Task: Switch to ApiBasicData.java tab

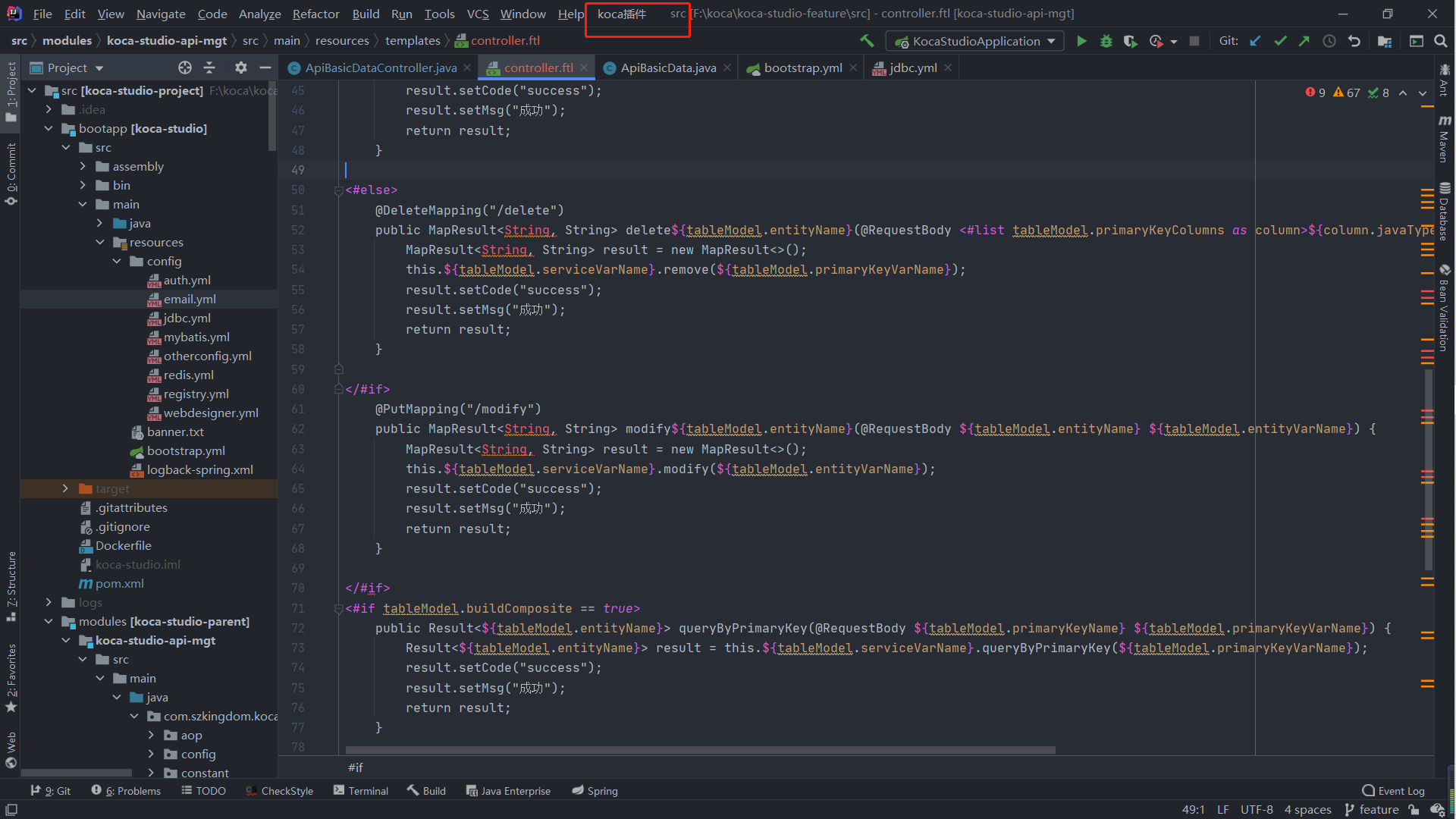Action: (x=662, y=67)
